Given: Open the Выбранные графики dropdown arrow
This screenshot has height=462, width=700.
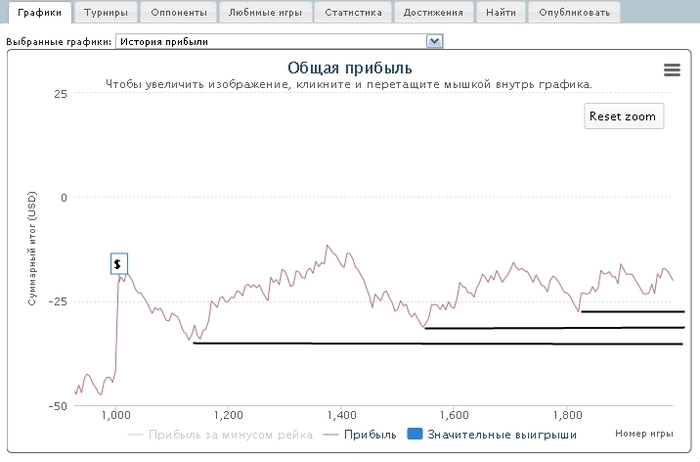Looking at the screenshot, I should 434,42.
